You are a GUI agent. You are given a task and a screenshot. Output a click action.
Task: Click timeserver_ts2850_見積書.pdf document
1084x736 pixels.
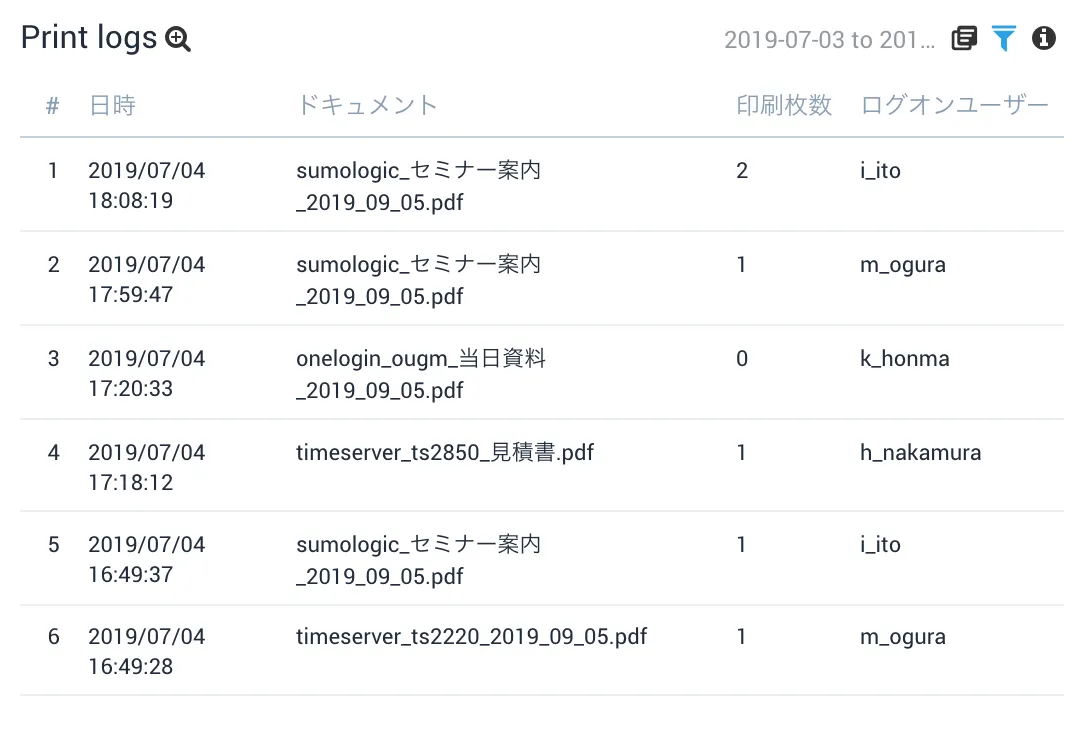(445, 453)
